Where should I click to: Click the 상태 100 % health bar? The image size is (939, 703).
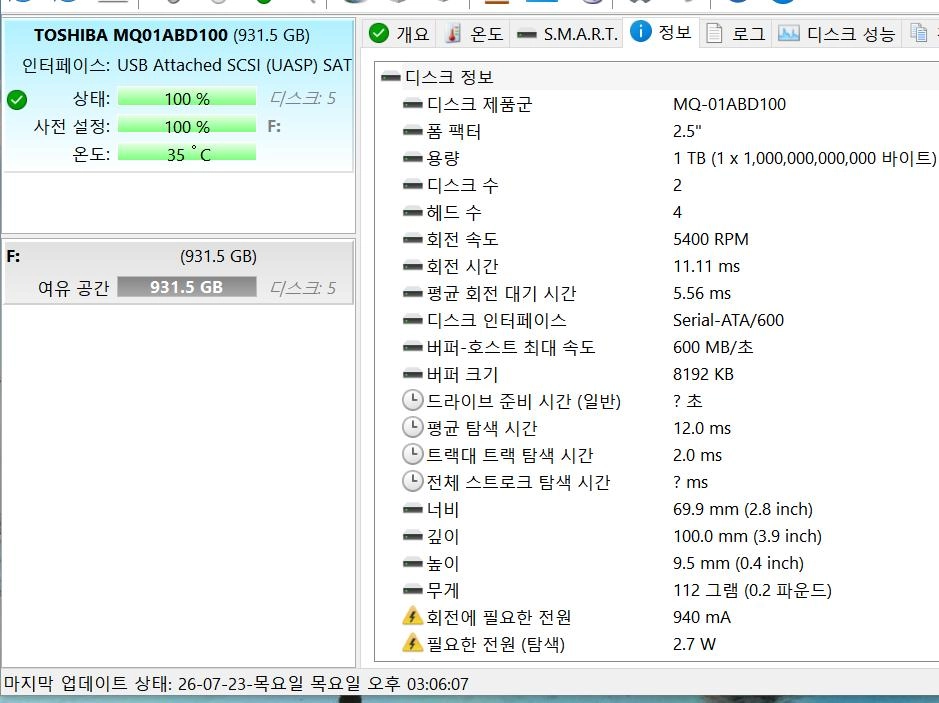[x=187, y=98]
